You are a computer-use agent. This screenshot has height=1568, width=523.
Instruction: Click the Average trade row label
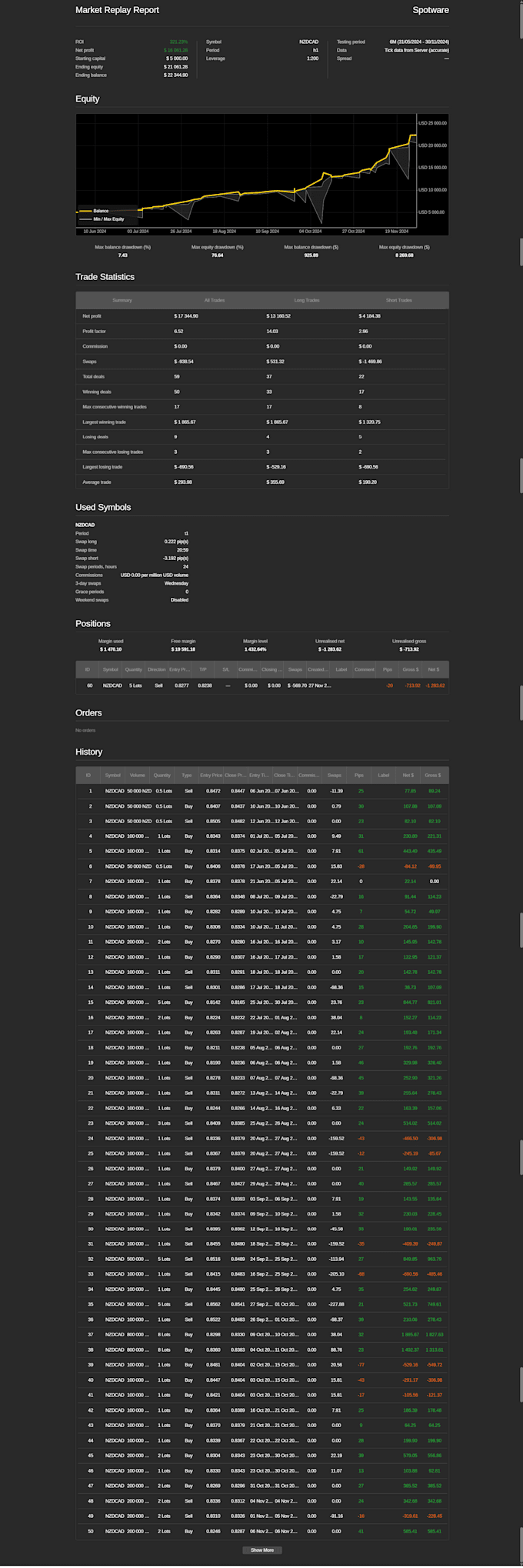point(97,482)
